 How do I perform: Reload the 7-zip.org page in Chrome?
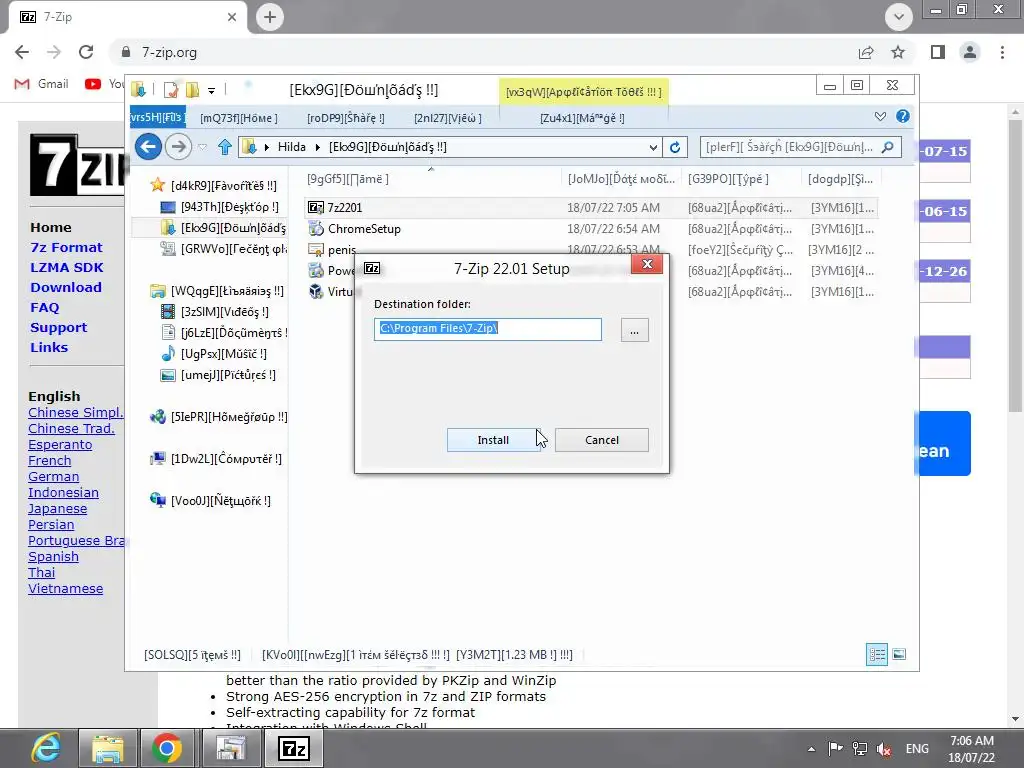tap(86, 52)
